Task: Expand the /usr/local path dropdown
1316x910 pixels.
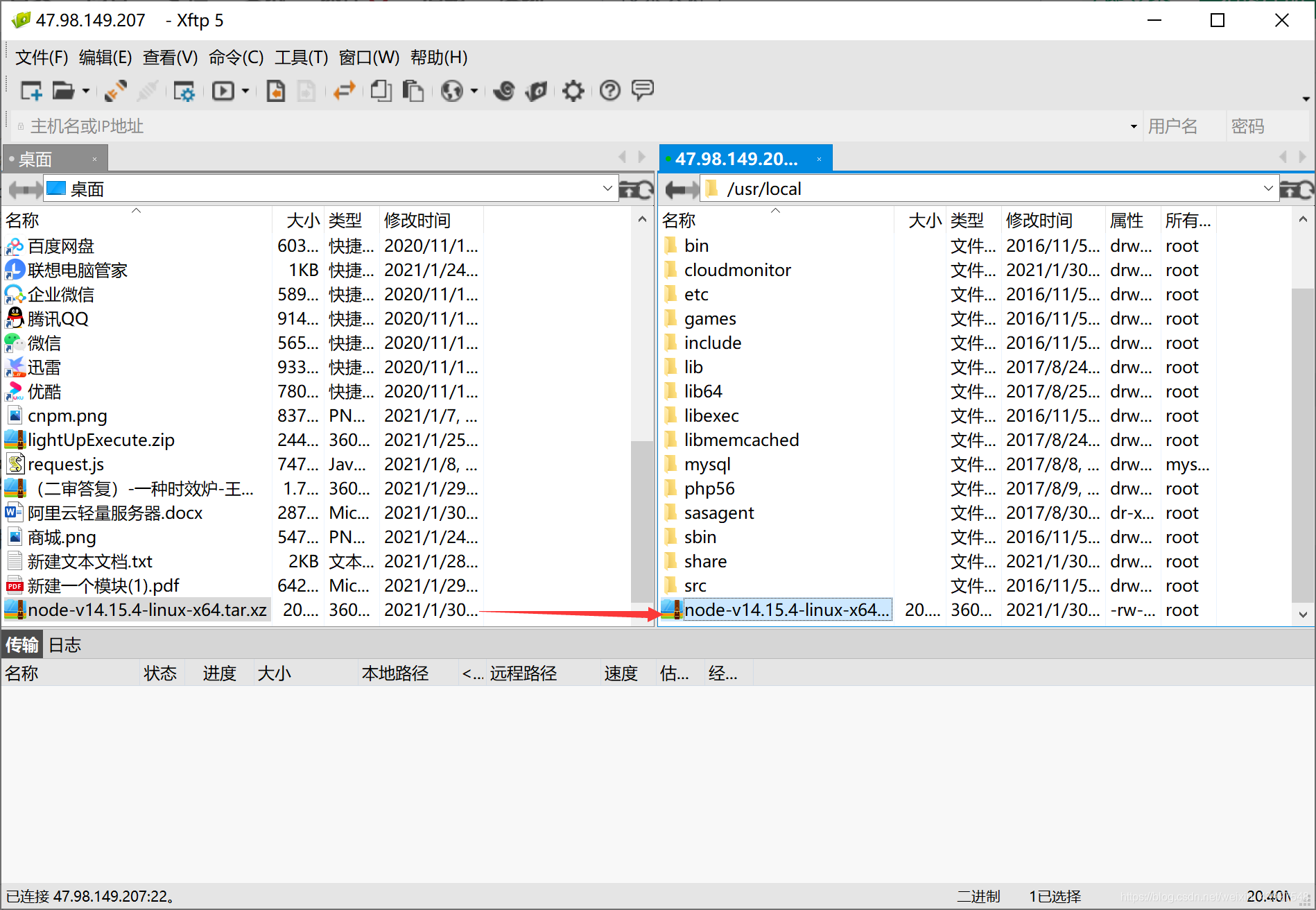Action: pyautogui.click(x=1268, y=189)
